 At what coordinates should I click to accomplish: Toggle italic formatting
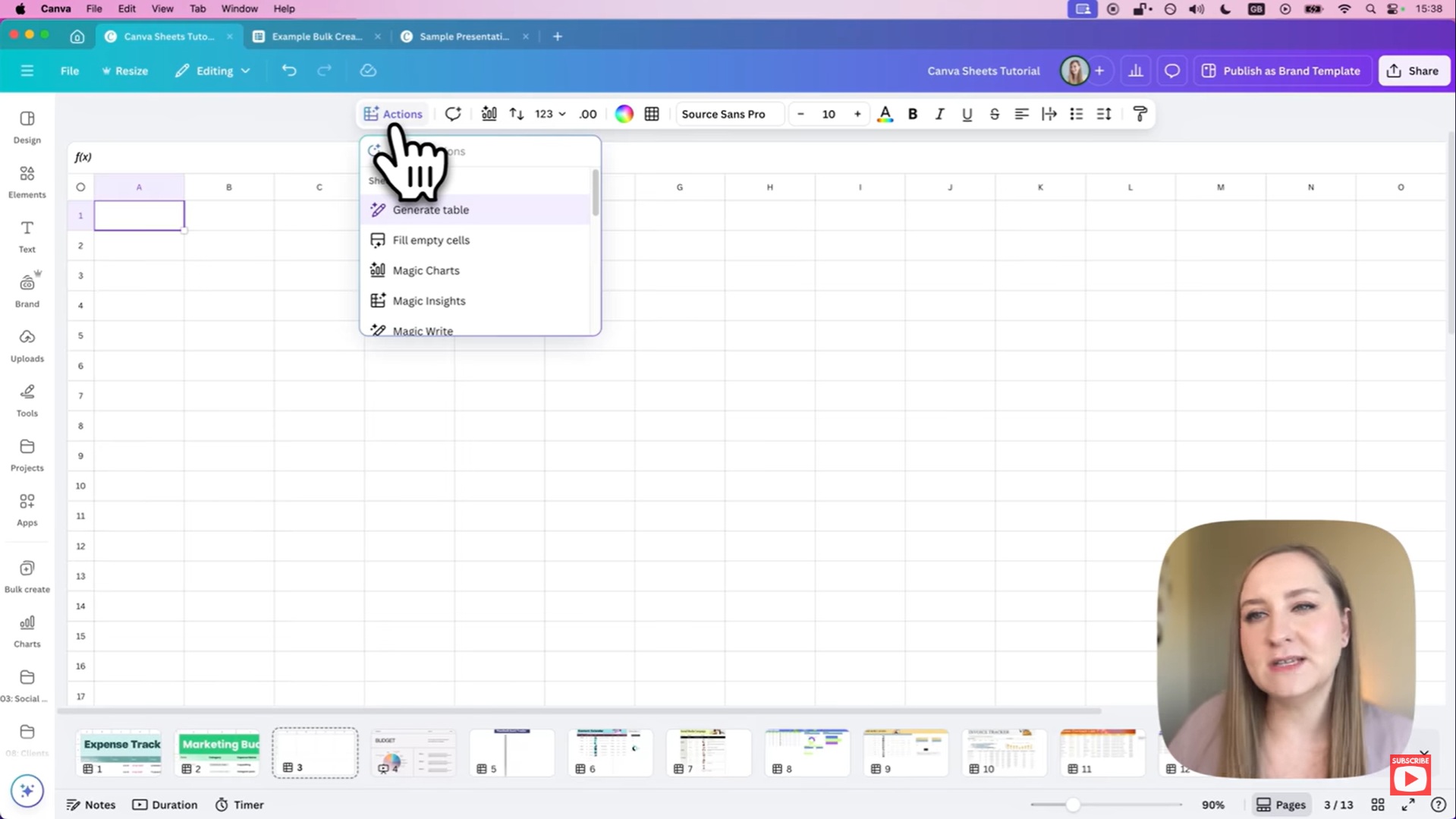click(939, 114)
